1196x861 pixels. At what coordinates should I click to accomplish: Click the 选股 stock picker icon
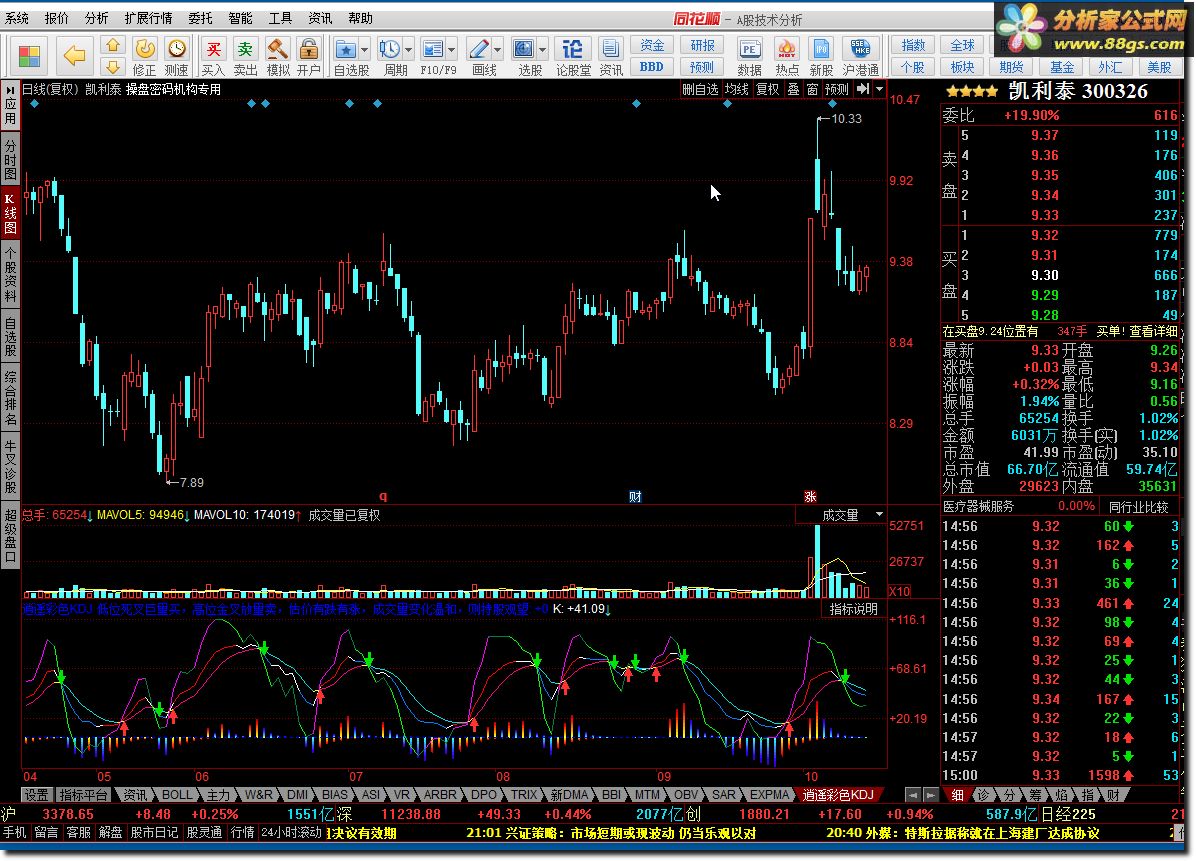click(523, 50)
